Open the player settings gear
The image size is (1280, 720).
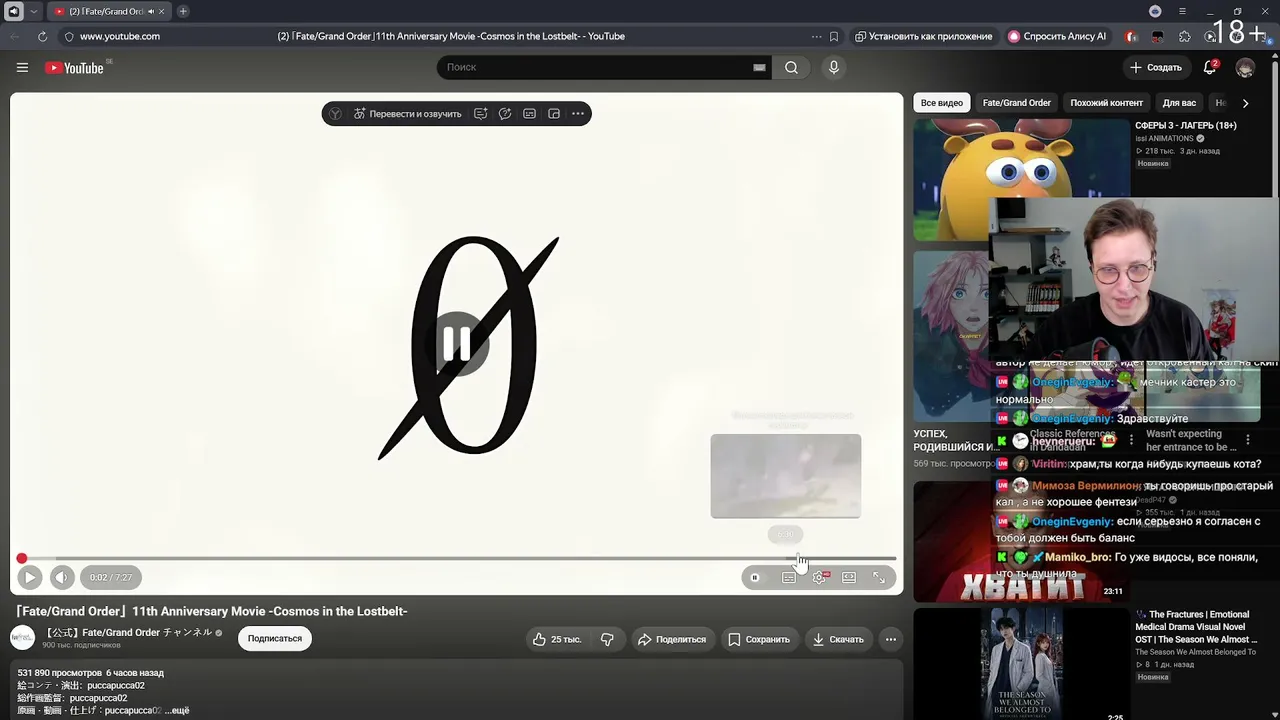point(819,577)
